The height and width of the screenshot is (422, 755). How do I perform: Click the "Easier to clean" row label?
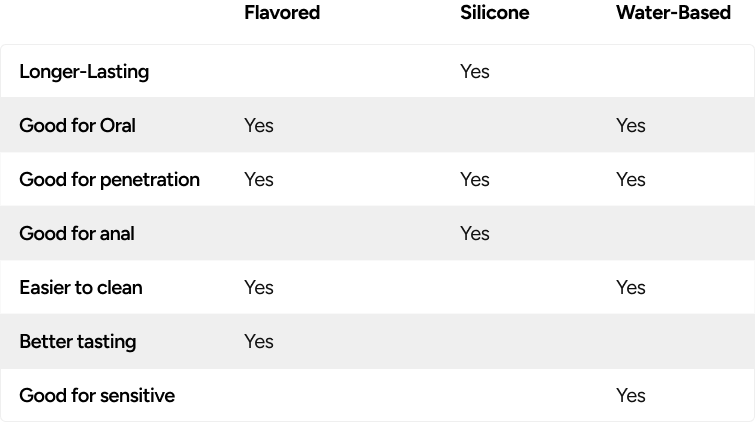pyautogui.click(x=81, y=288)
